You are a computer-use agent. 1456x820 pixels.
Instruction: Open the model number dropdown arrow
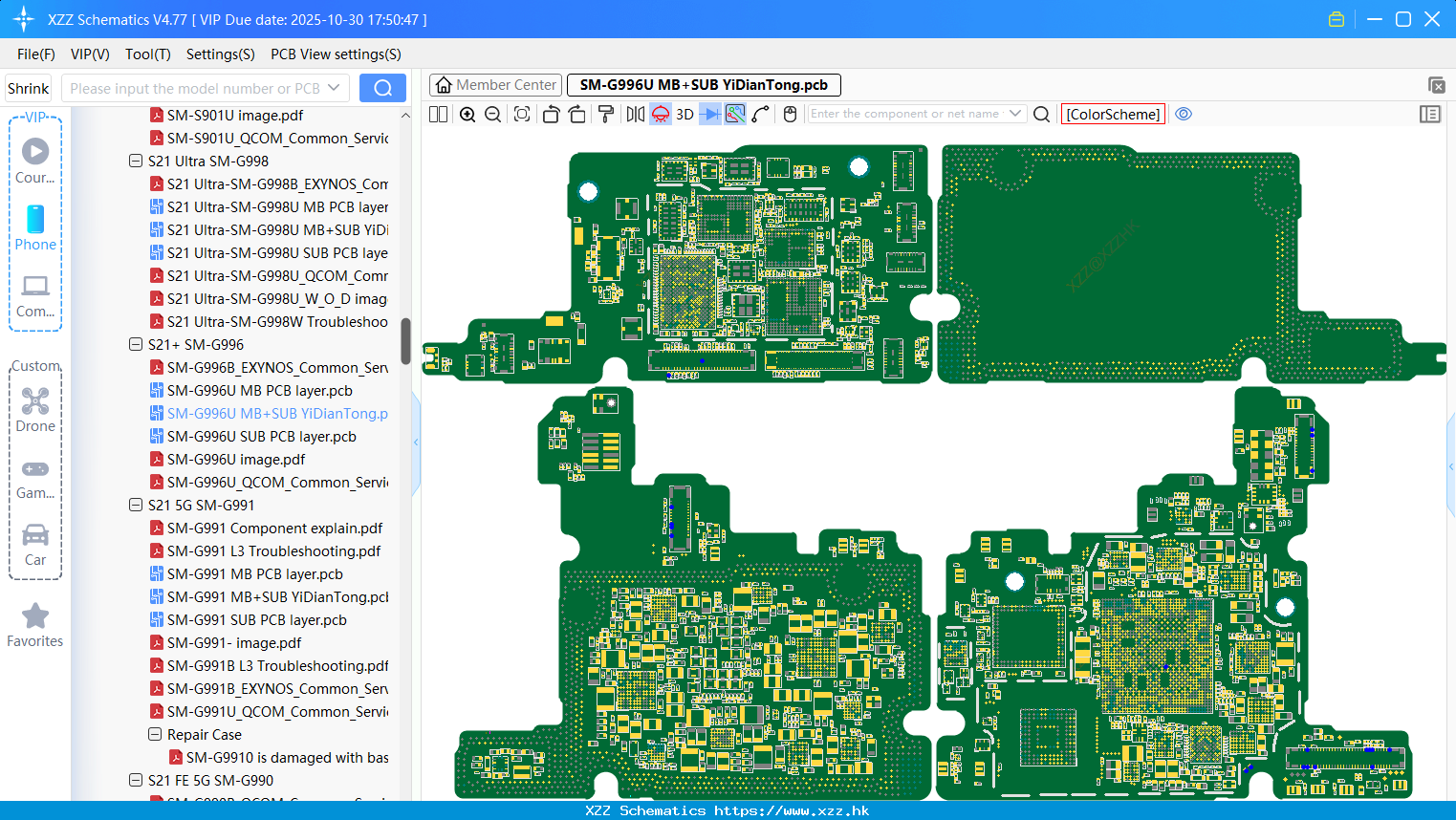click(x=334, y=88)
